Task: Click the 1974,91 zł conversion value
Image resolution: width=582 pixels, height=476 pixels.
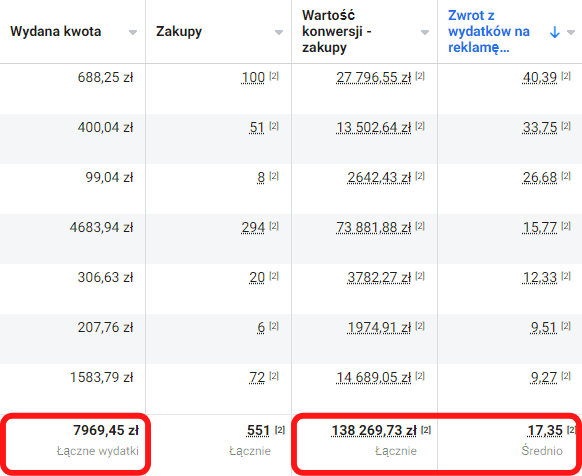Action: 379,327
